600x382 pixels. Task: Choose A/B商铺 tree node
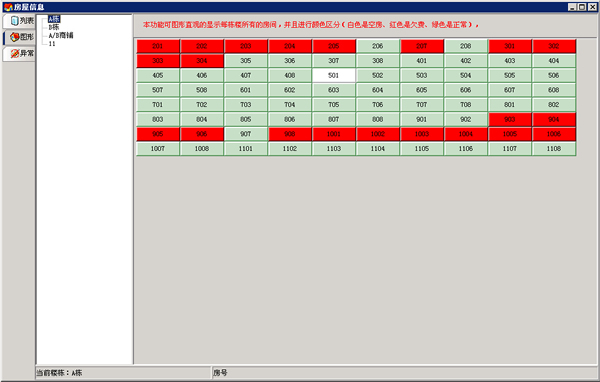pos(60,35)
